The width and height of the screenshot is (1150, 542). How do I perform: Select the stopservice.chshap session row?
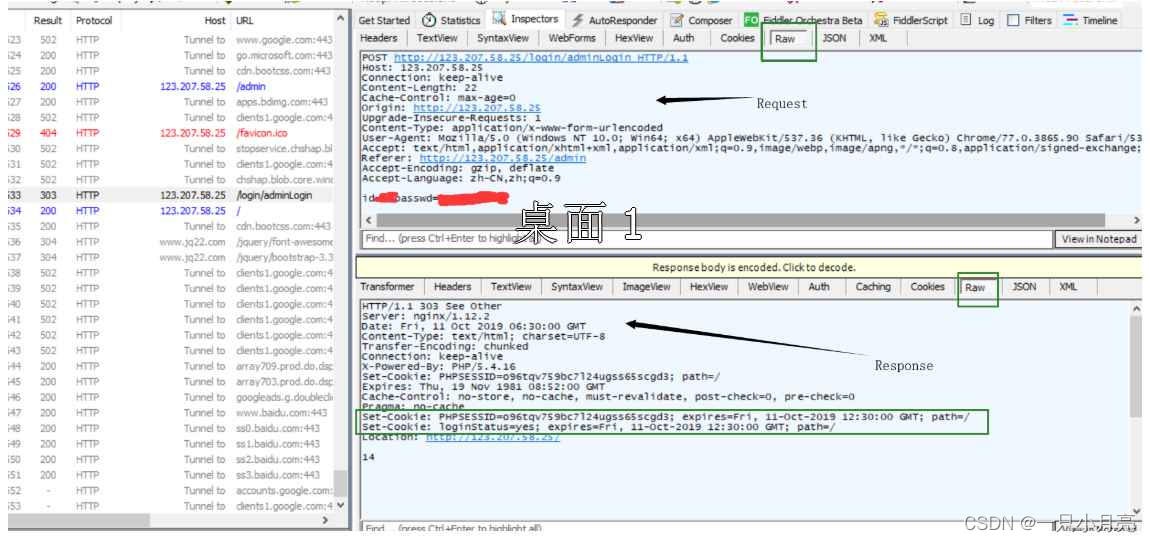click(x=171, y=148)
